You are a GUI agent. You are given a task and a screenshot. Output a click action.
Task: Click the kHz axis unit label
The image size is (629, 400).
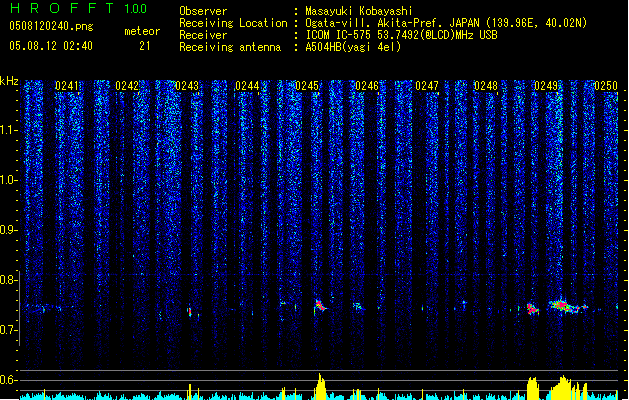[9, 81]
